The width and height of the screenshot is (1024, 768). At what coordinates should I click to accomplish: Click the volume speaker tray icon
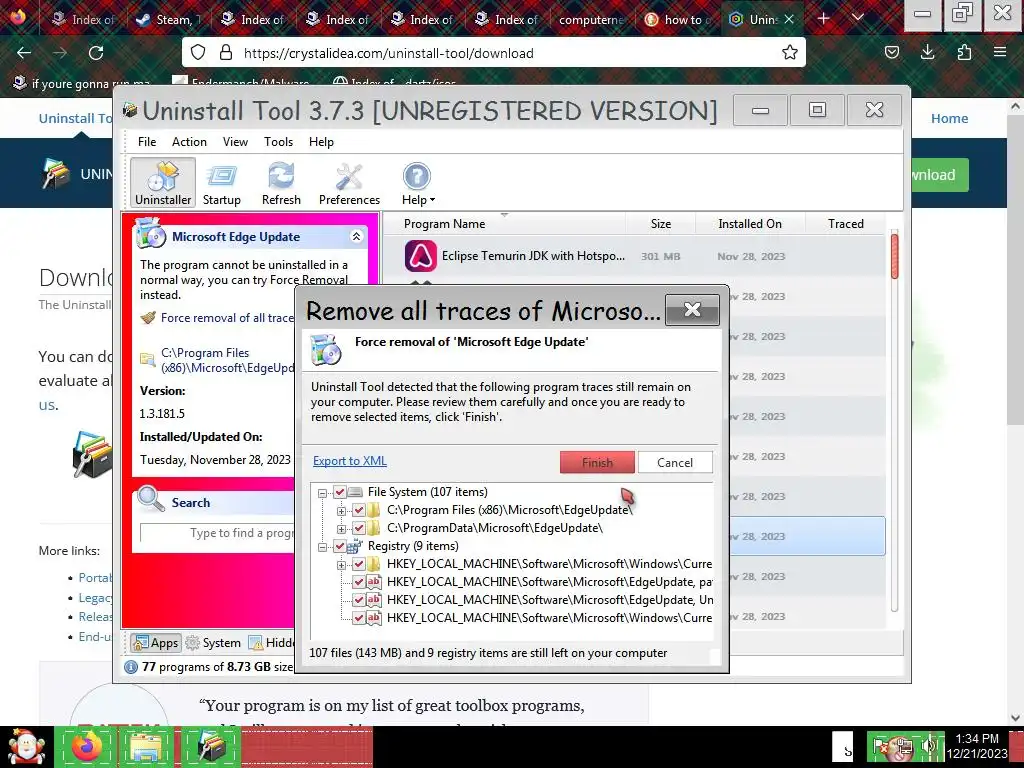929,746
